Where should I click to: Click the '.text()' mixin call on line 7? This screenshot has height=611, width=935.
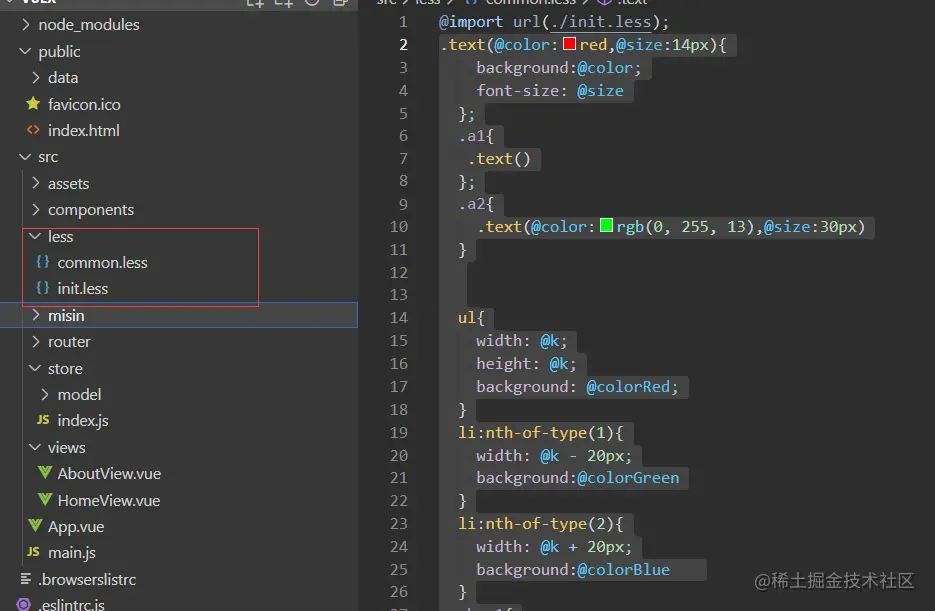tap(499, 159)
